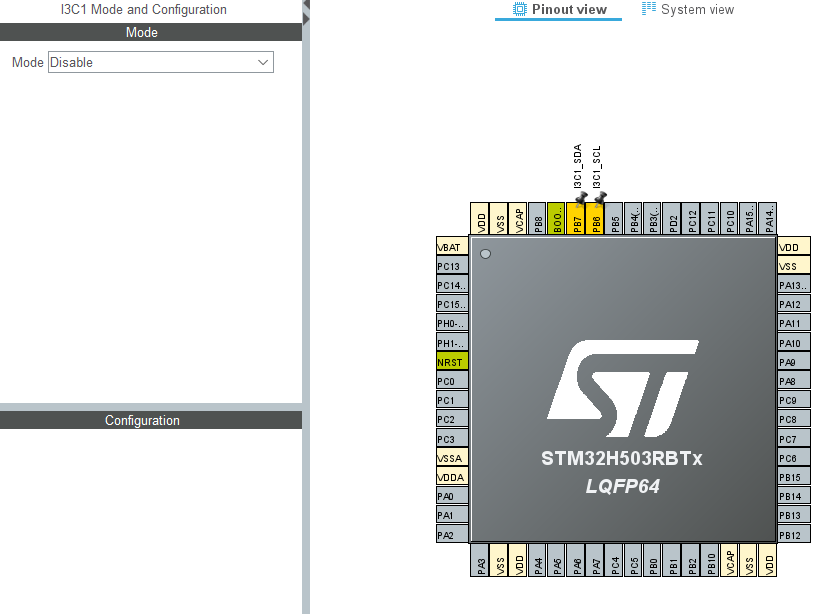Choose pin PB8

click(x=538, y=218)
